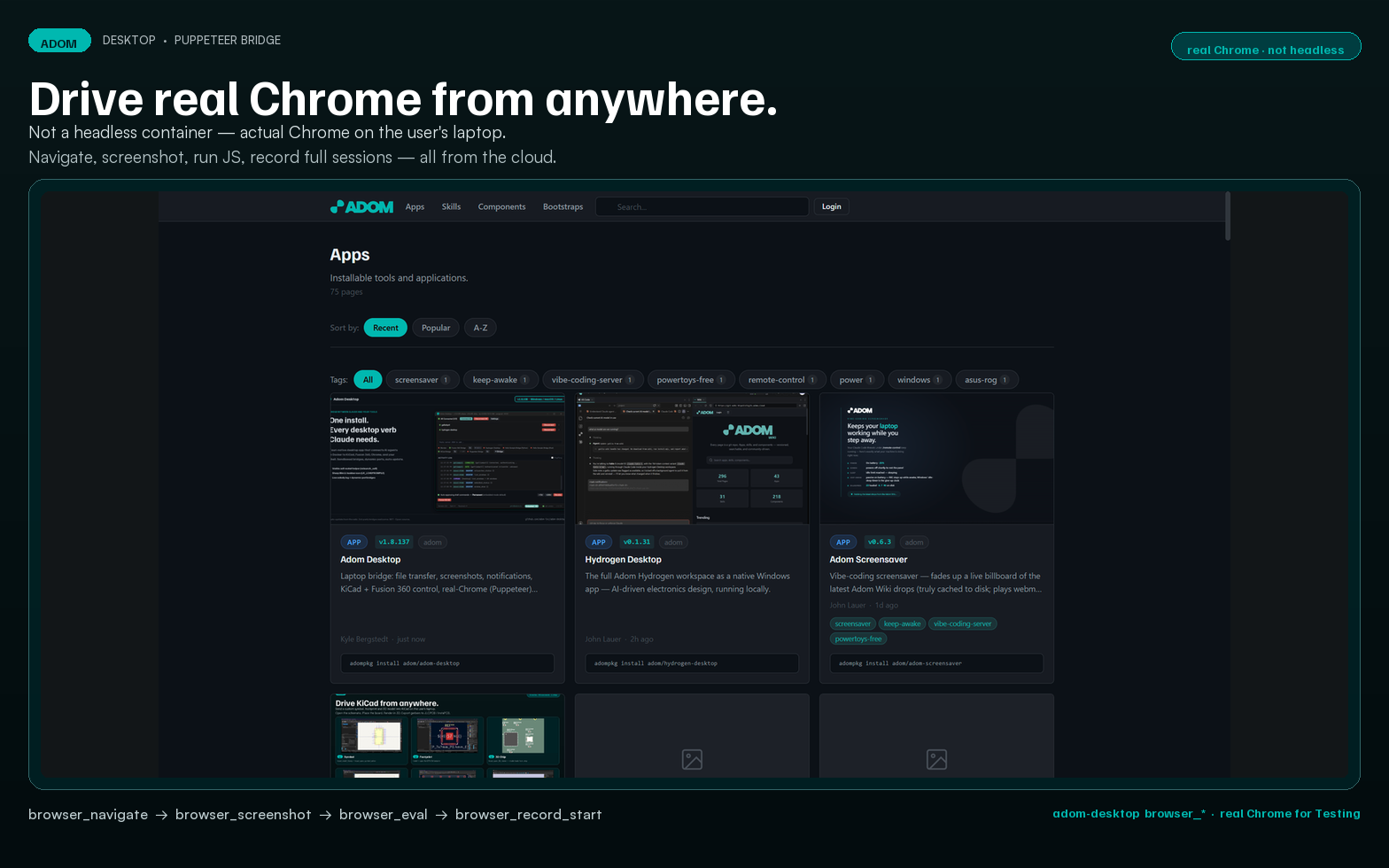Click the APP badge on Adom Screensaver card
Viewport: 1389px width, 868px height.
coord(843,542)
